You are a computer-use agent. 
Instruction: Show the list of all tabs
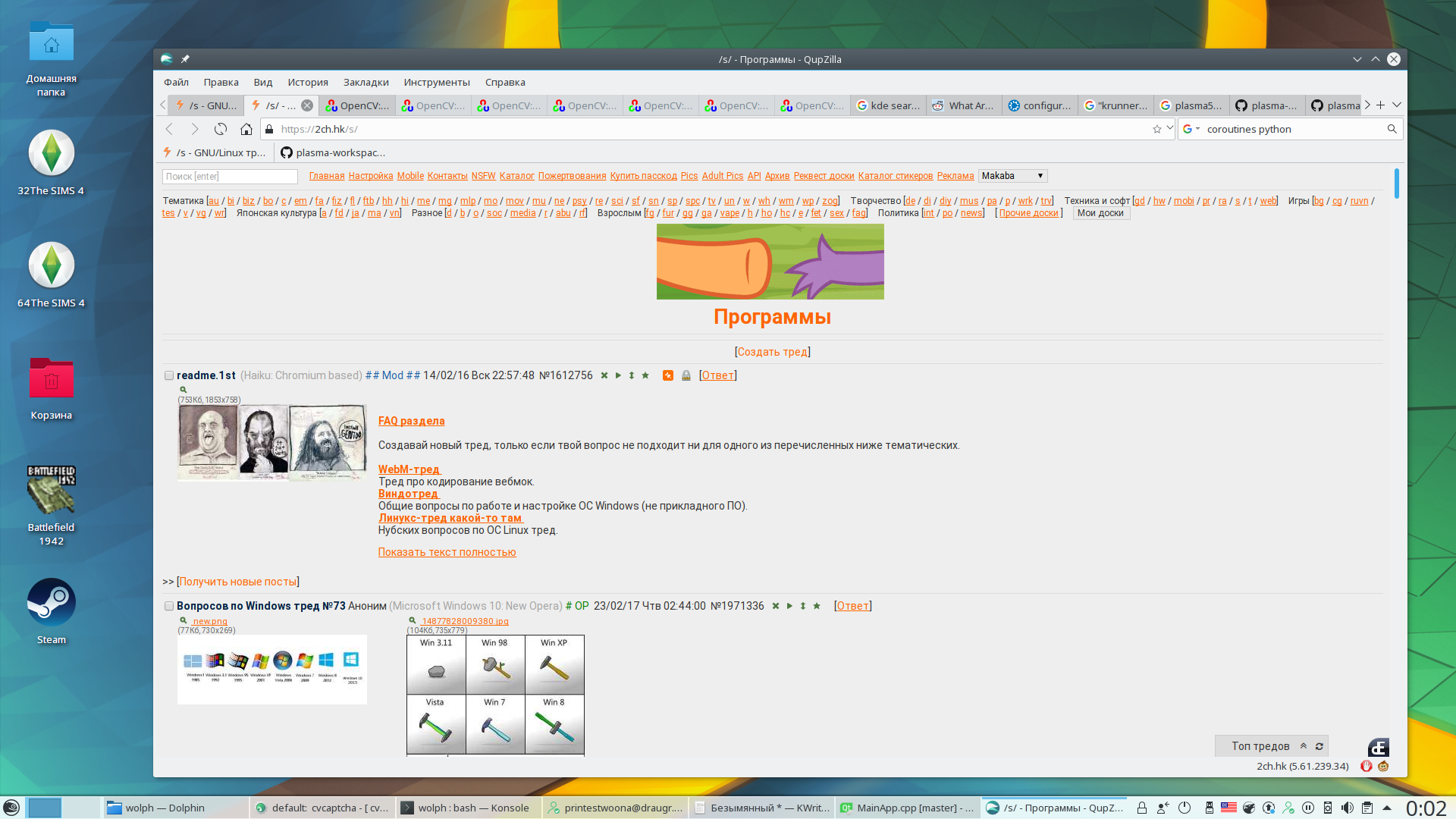(x=1397, y=105)
